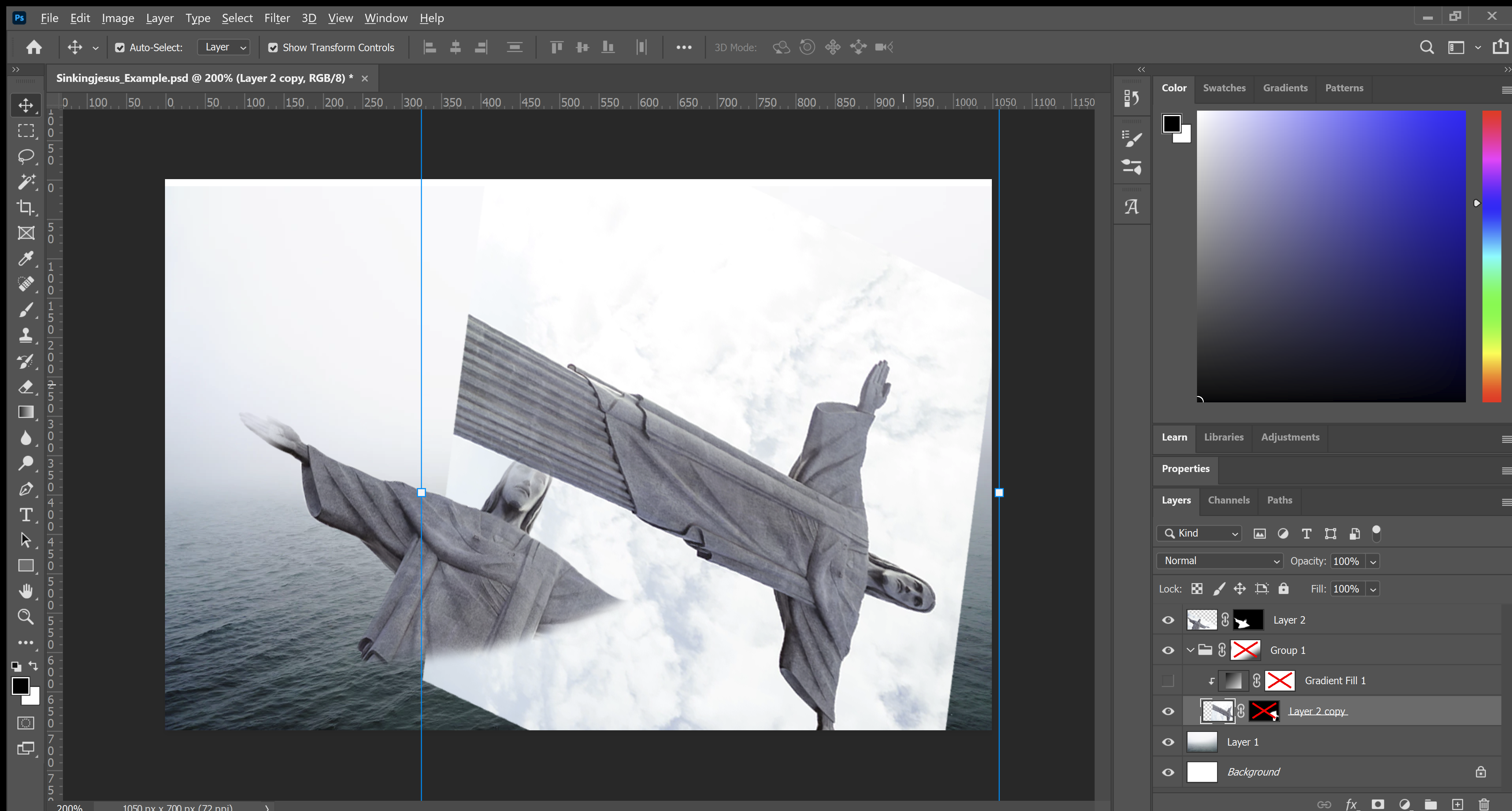Select the Crop tool
1512x811 pixels.
click(26, 208)
